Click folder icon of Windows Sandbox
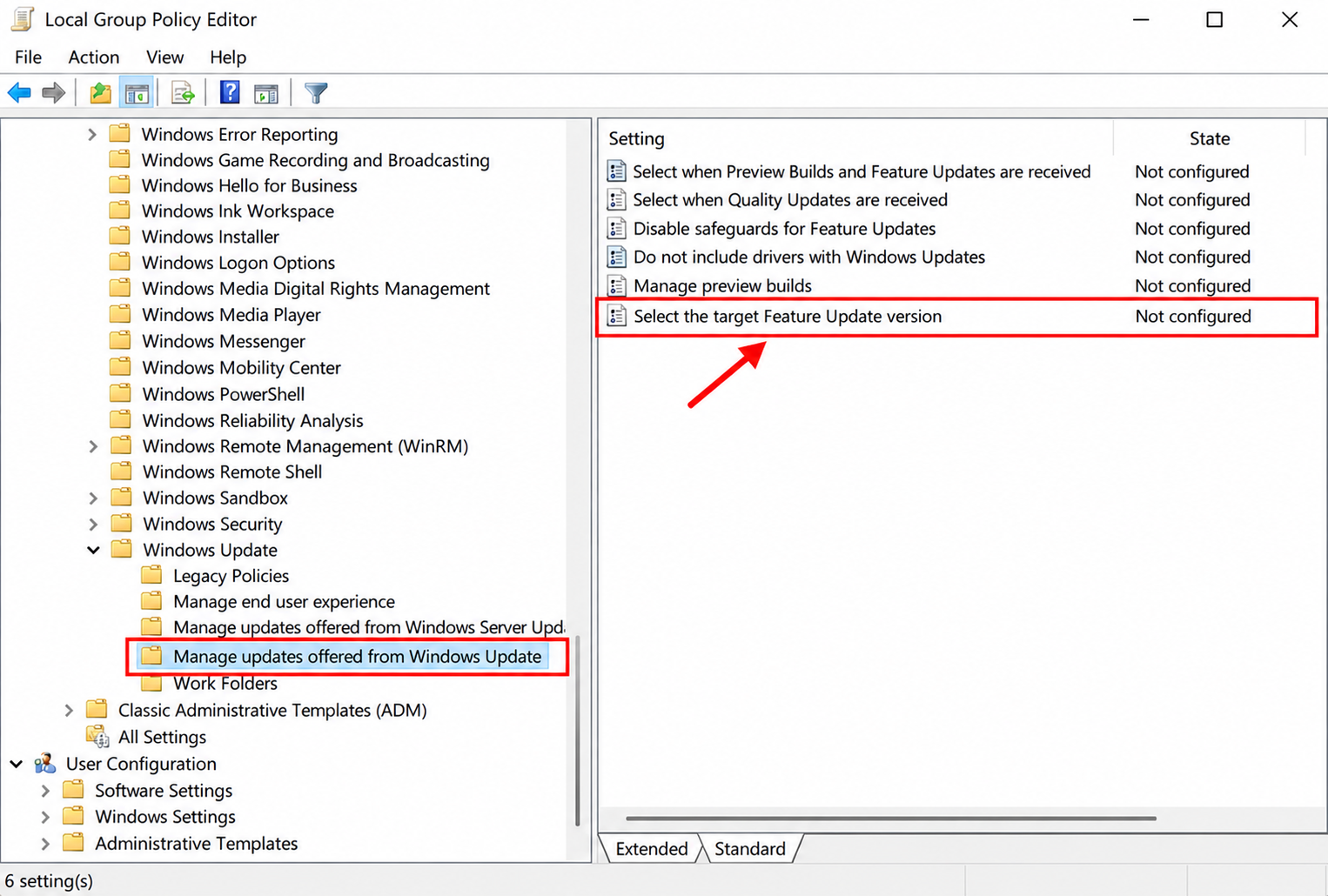The image size is (1328, 896). (x=122, y=498)
